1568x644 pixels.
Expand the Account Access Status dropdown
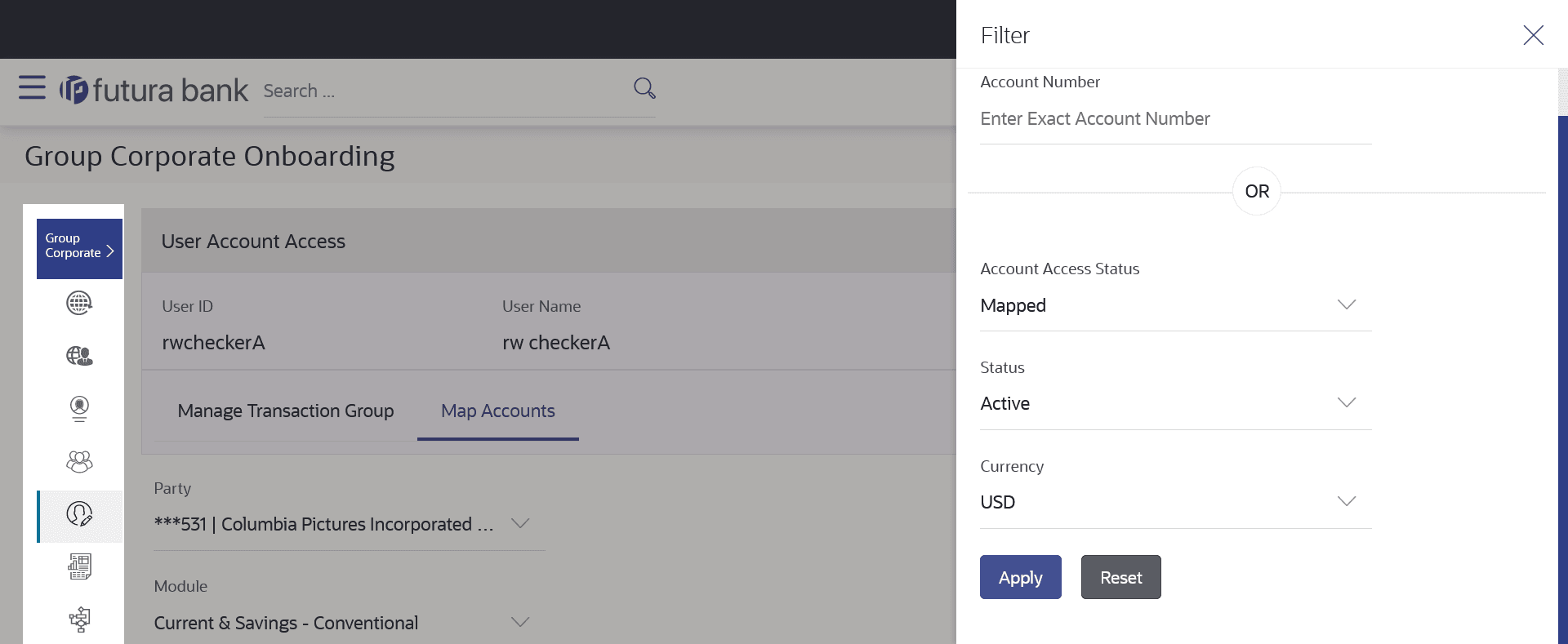point(1346,305)
